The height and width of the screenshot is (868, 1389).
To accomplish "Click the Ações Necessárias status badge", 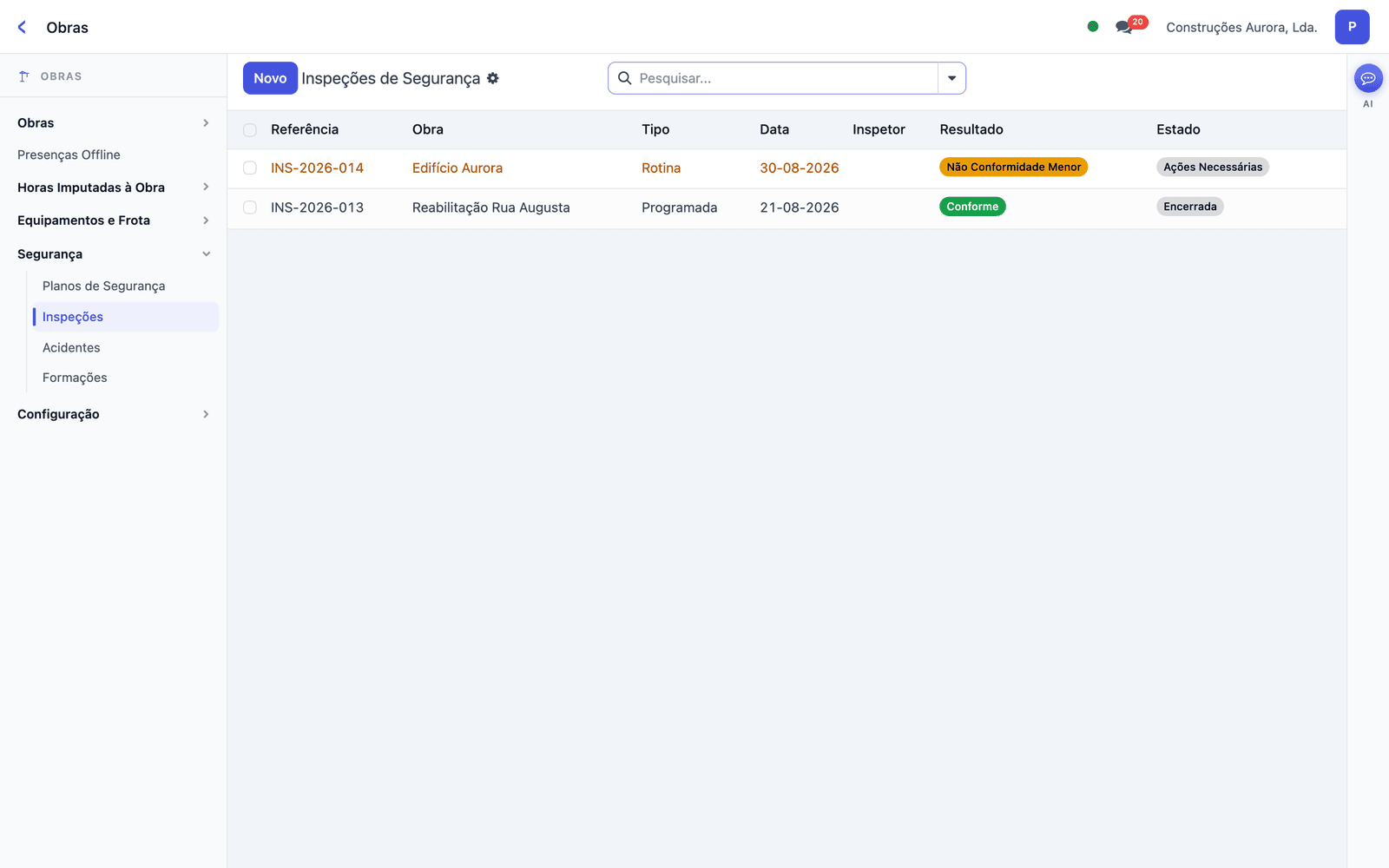I will tap(1213, 167).
